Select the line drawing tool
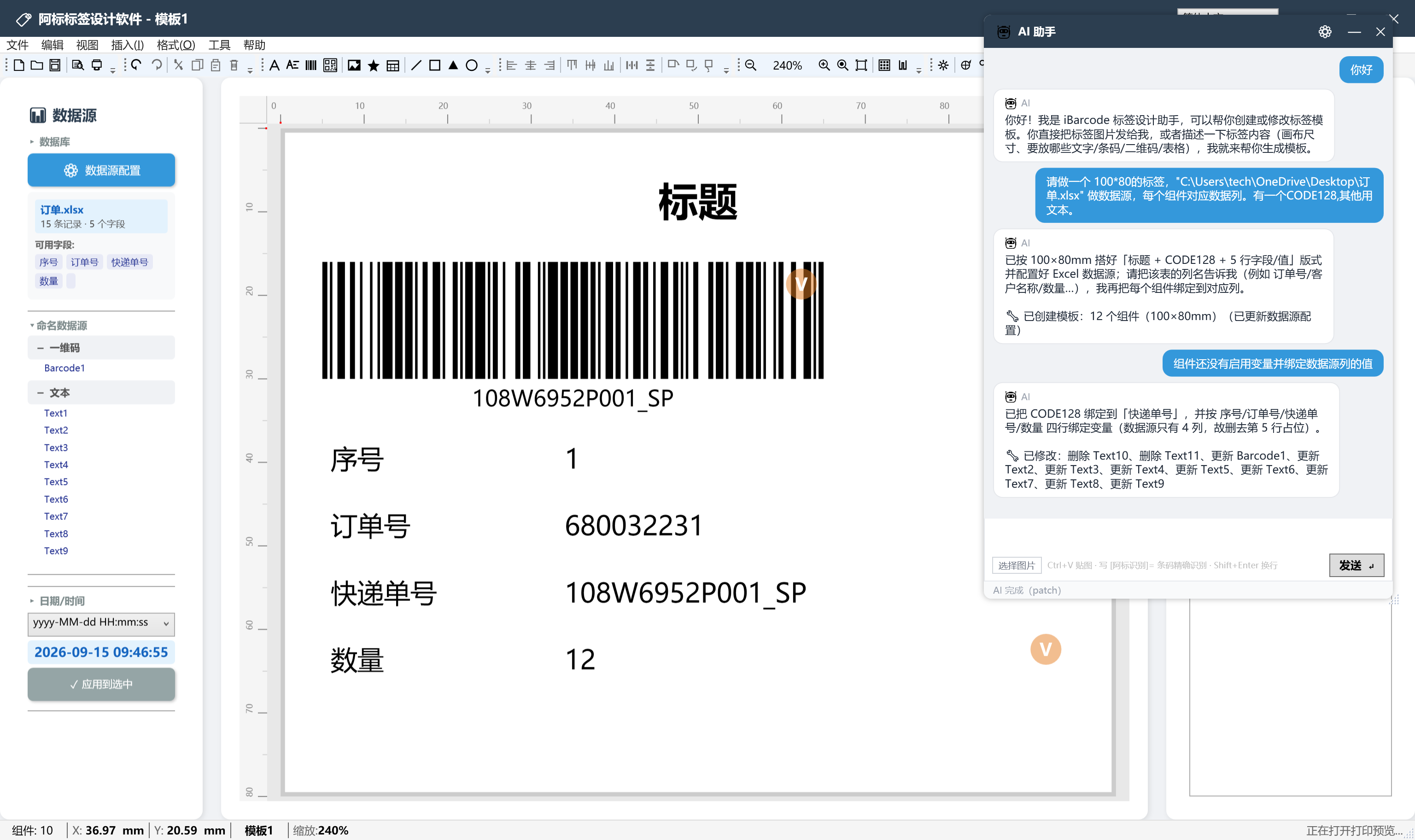 (416, 65)
